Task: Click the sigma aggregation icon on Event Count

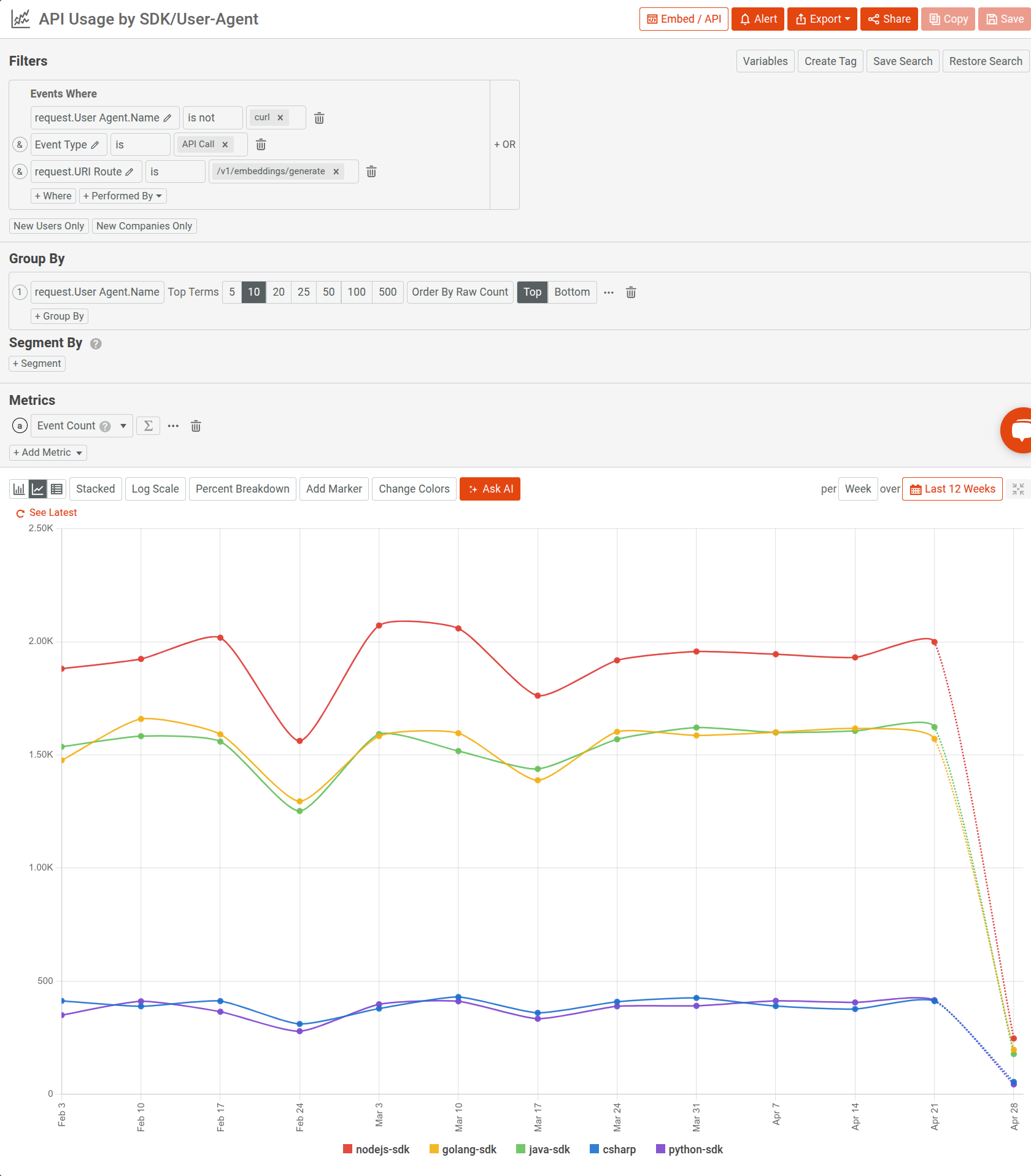Action: [148, 425]
